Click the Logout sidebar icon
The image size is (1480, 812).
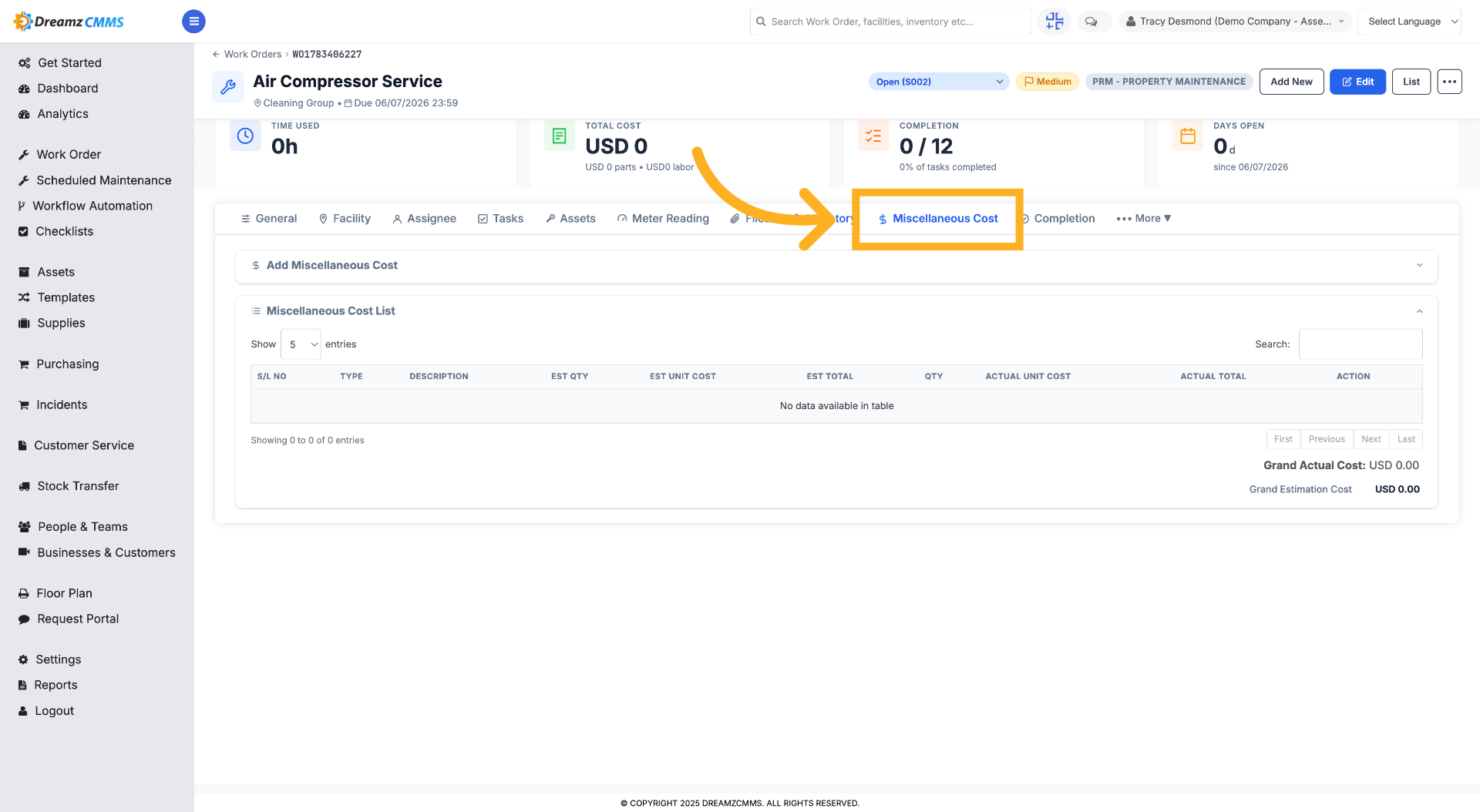(x=23, y=711)
